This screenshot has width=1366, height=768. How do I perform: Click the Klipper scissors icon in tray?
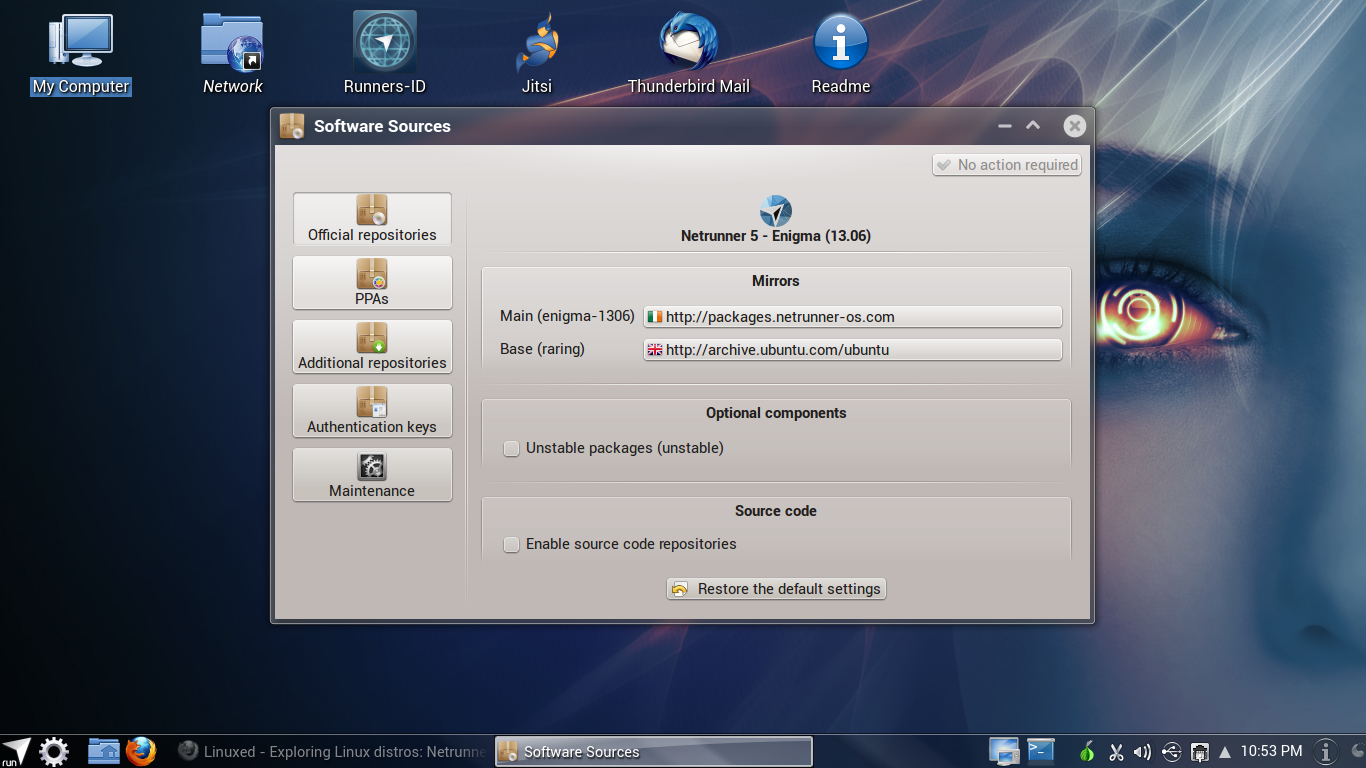(x=1117, y=751)
